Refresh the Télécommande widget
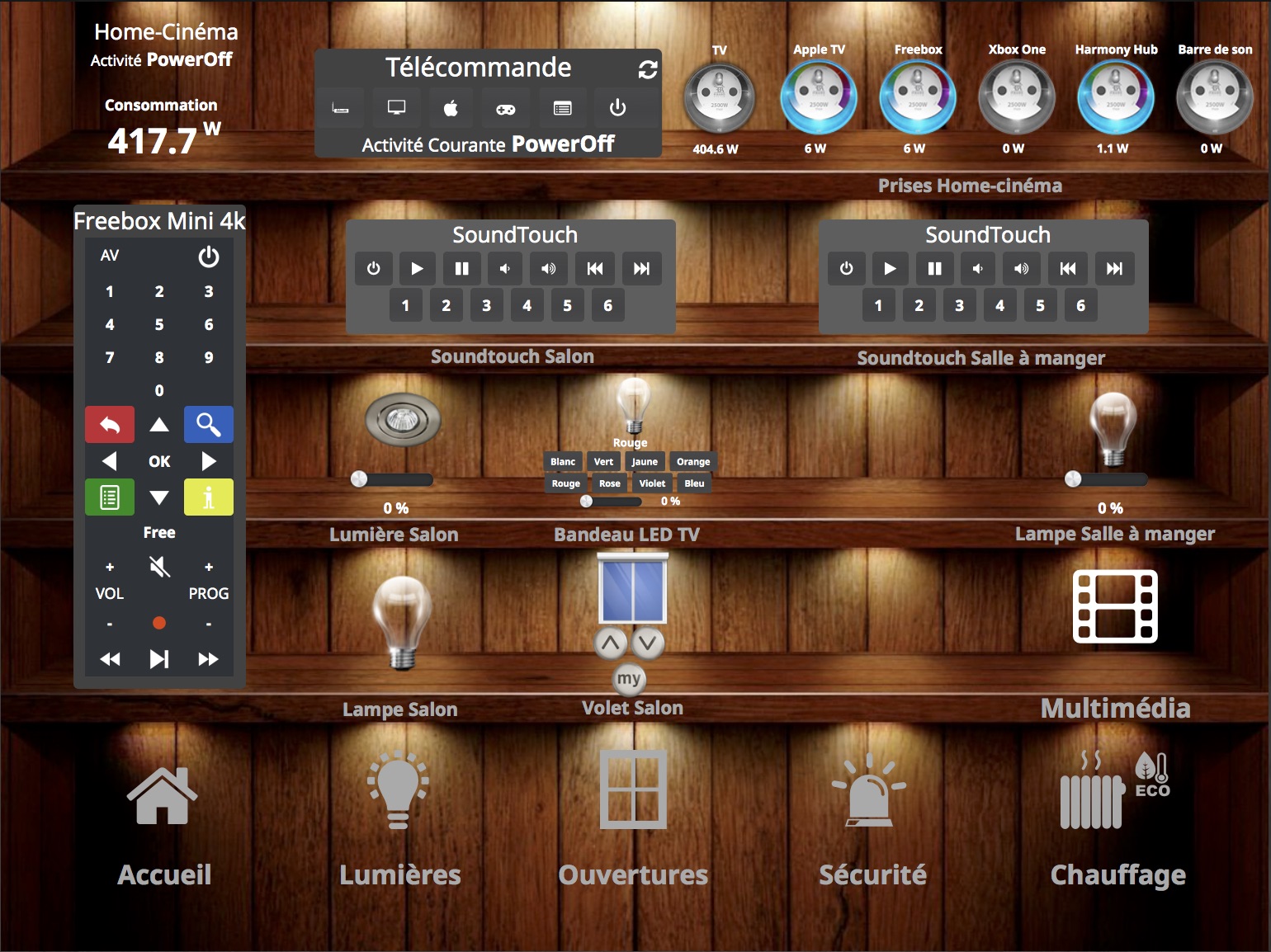 (x=648, y=69)
